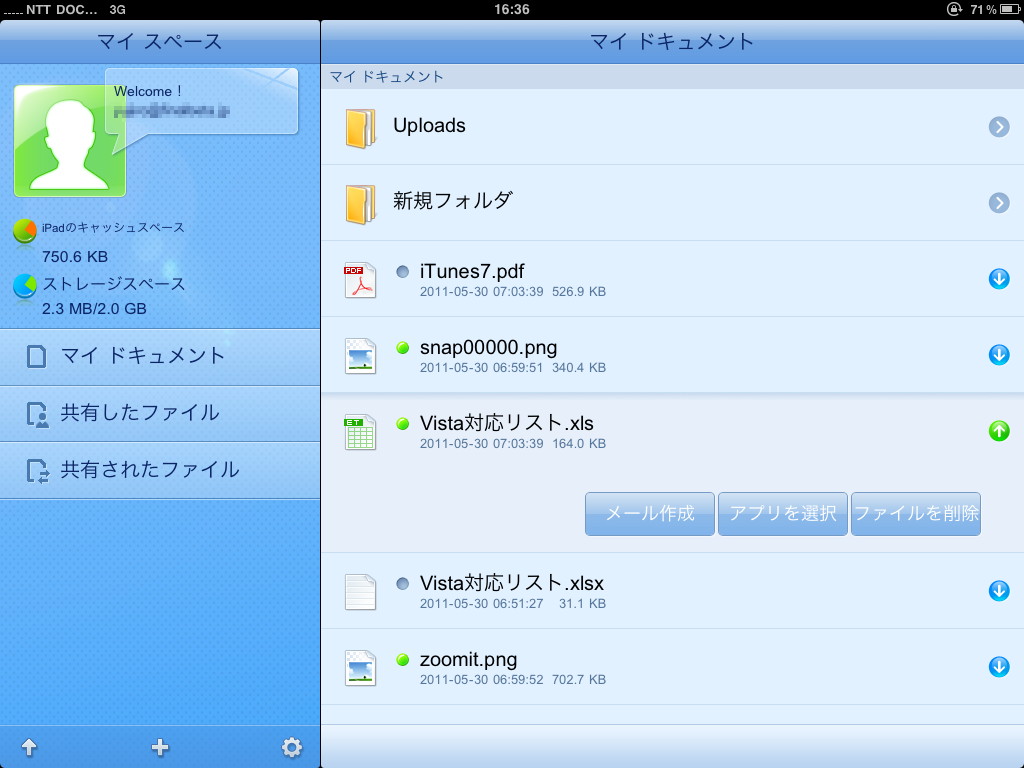Tap the Uploads folder icon

[x=360, y=126]
